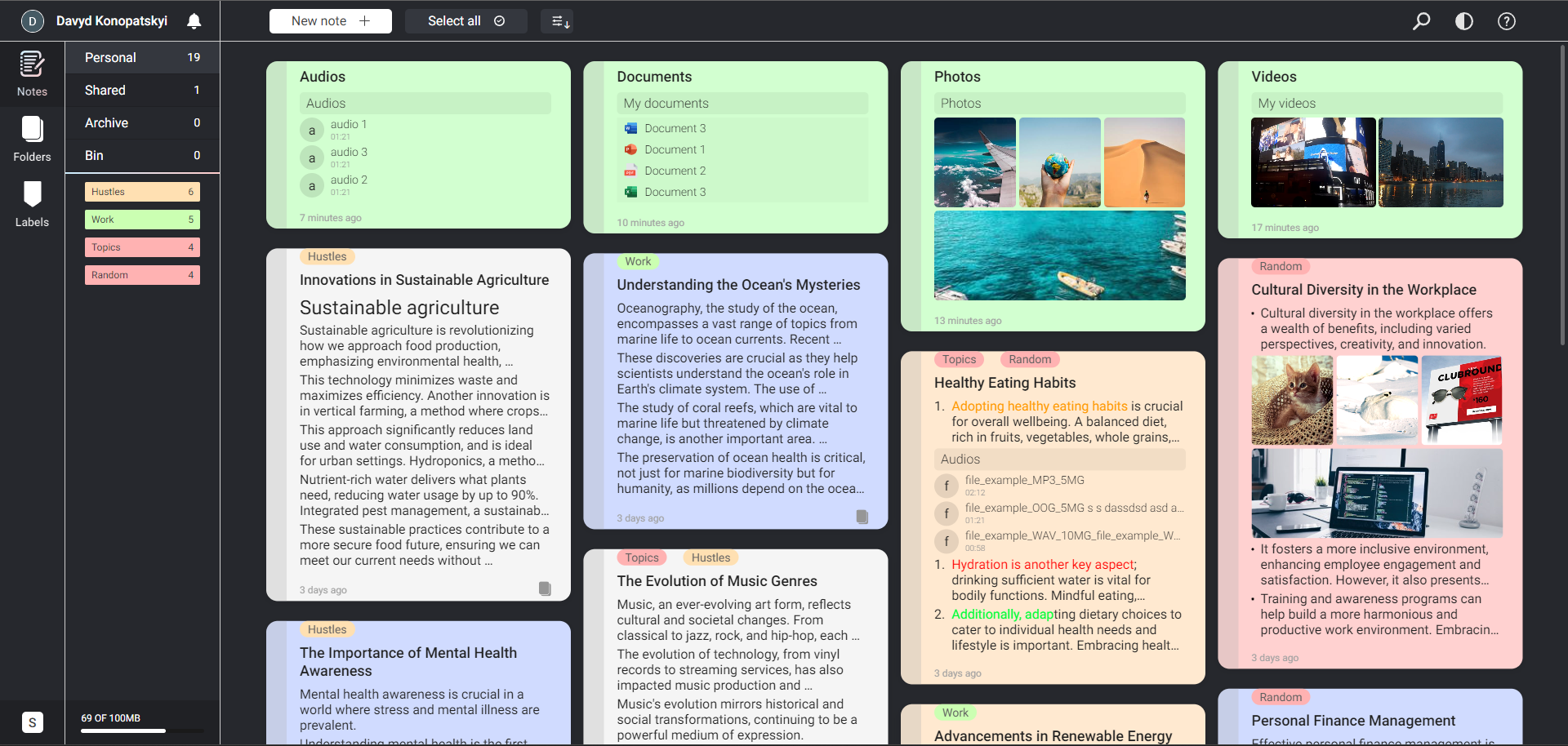Click archive icon on Ocean's Mysteries note
The image size is (1568, 746).
click(862, 517)
